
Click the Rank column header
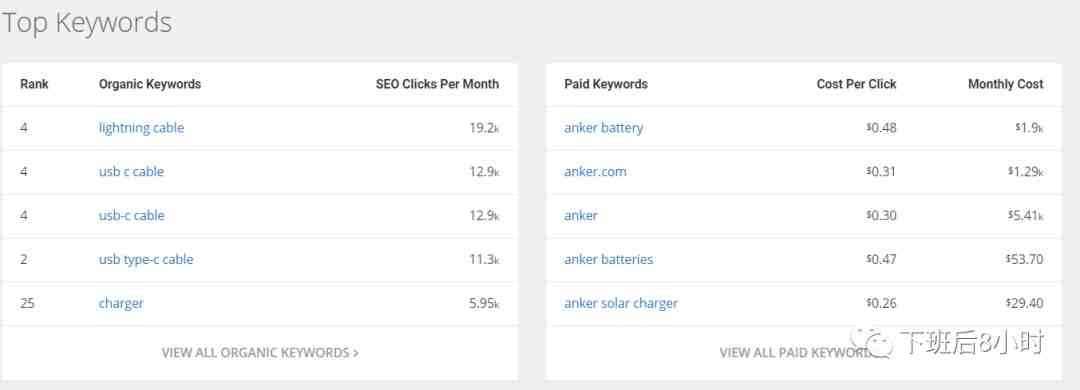[x=34, y=84]
